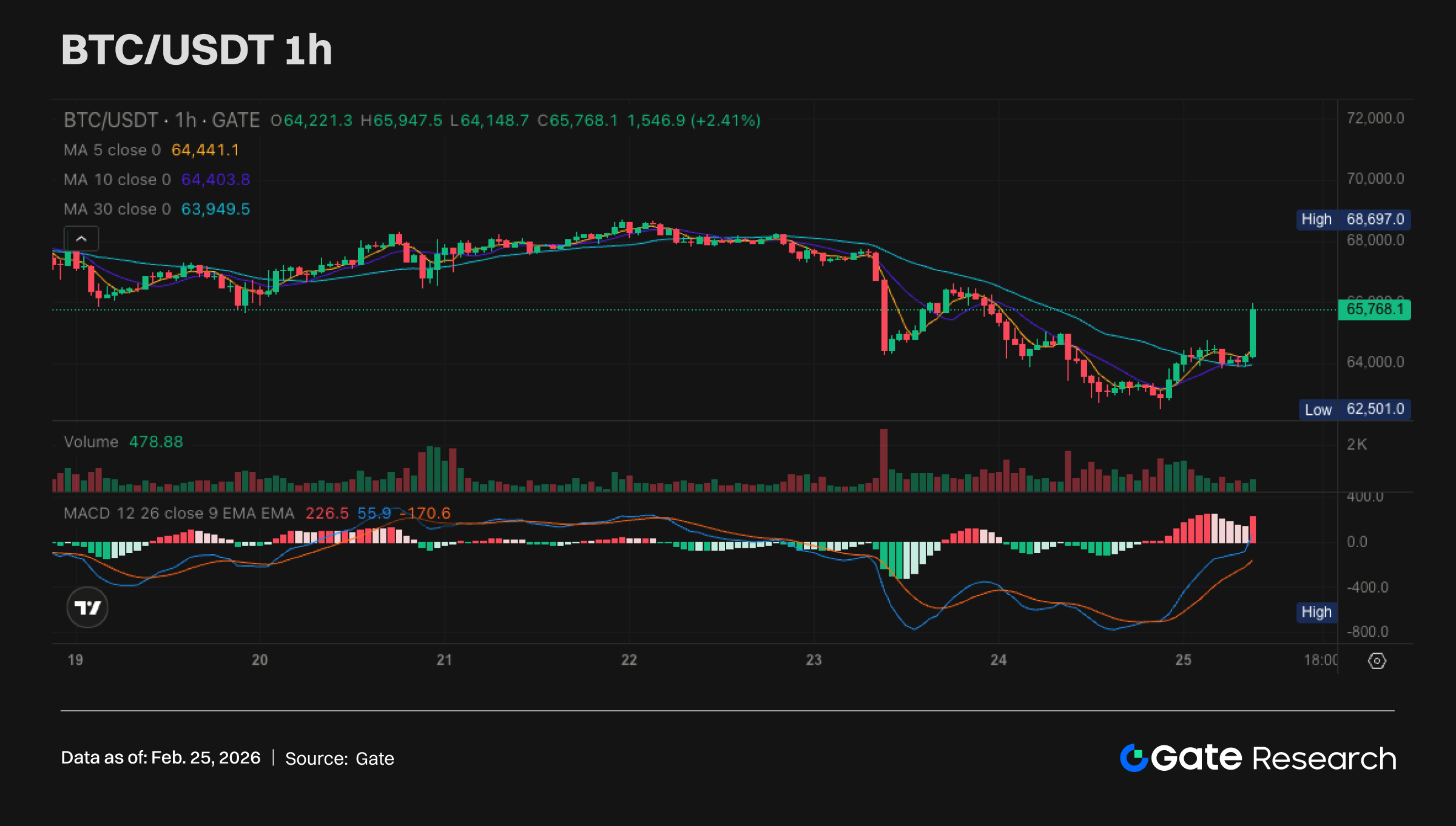Click the Gate Research logo

[x=1258, y=758]
